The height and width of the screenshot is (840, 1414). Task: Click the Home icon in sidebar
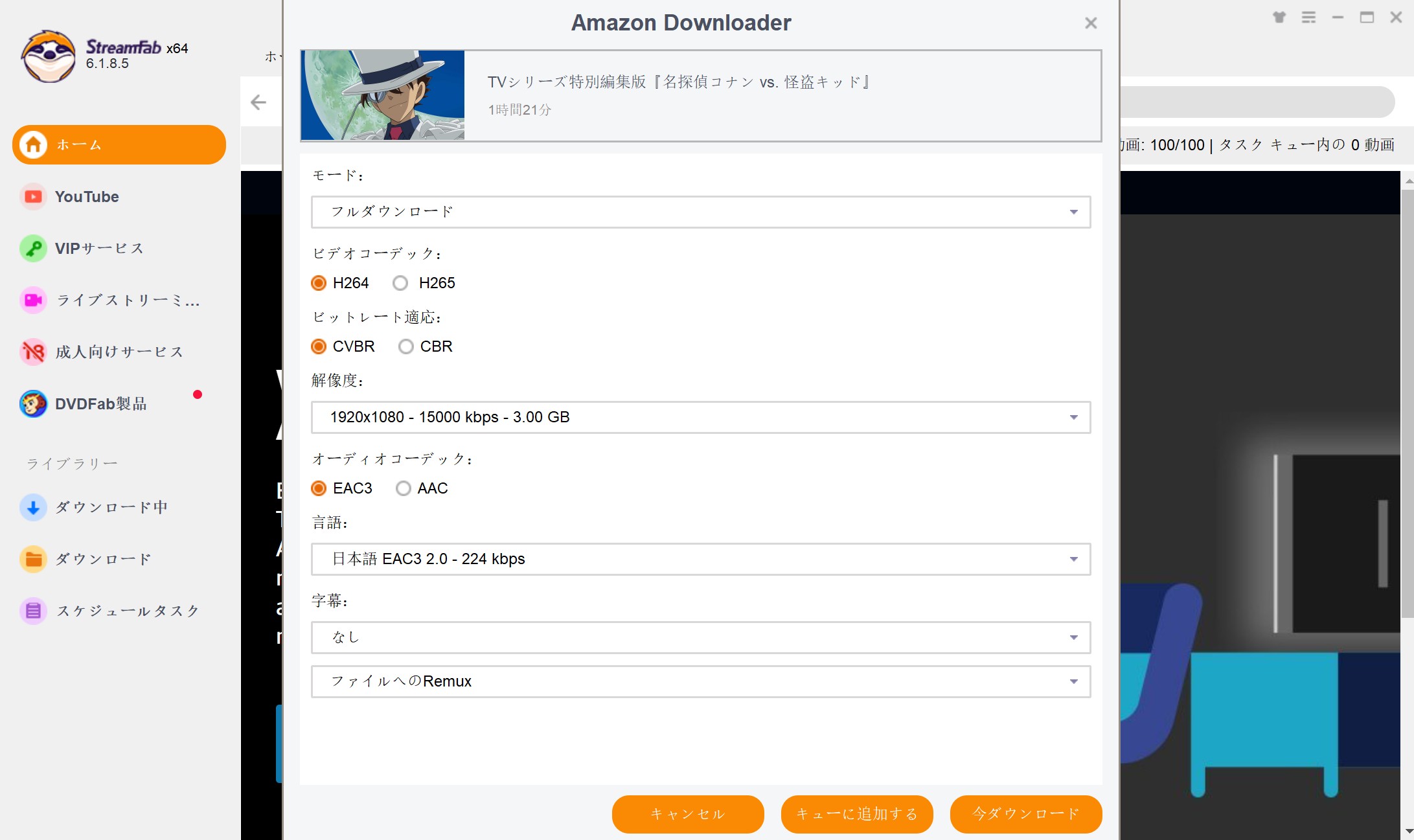(x=34, y=144)
